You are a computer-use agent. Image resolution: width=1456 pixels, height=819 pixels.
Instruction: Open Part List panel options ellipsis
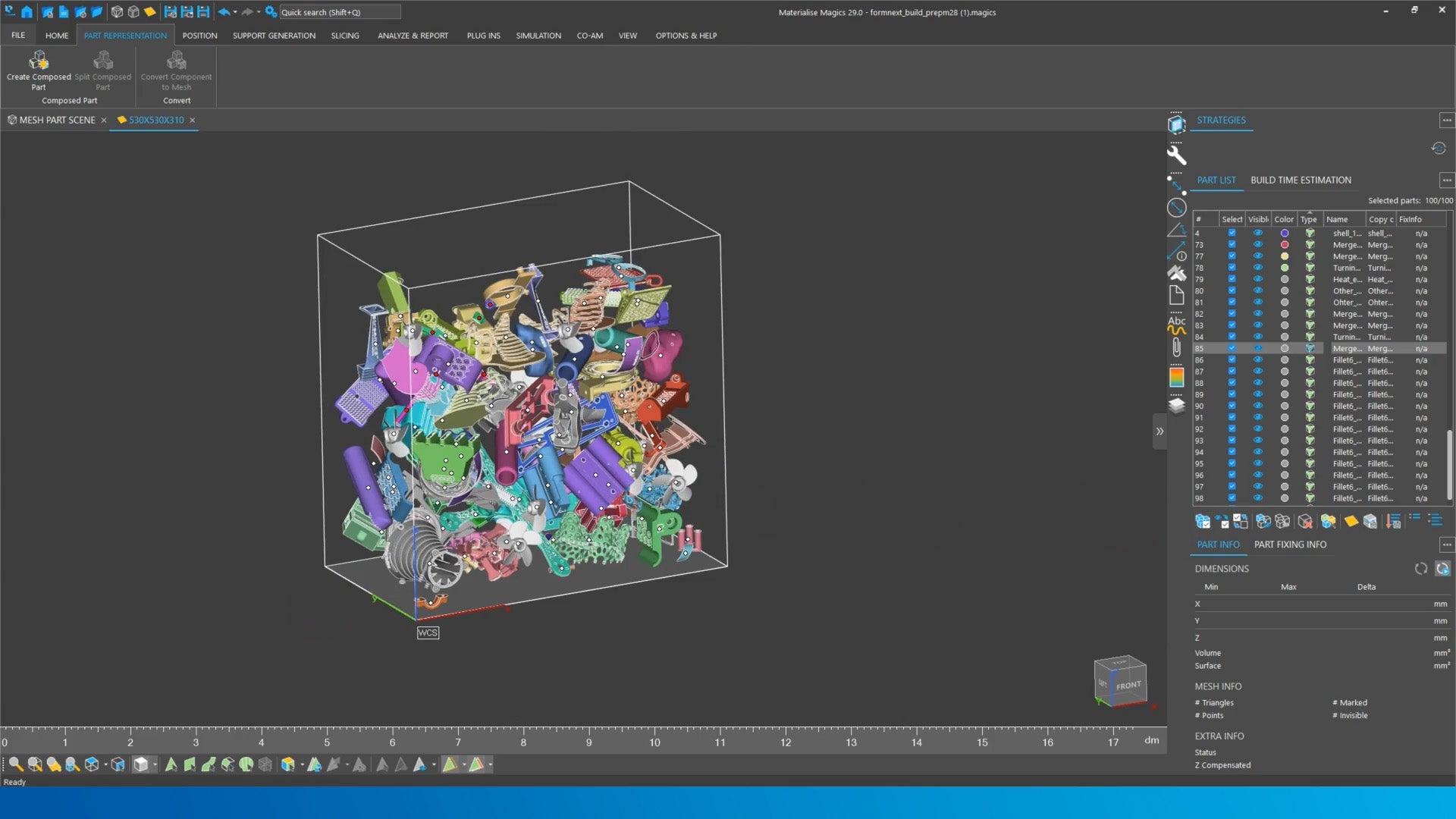coord(1446,180)
